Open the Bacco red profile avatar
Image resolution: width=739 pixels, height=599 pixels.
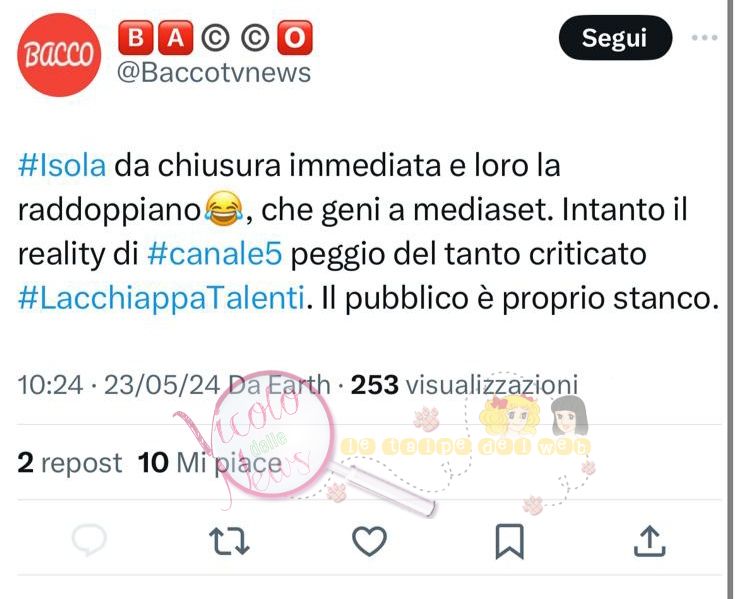coord(59,55)
